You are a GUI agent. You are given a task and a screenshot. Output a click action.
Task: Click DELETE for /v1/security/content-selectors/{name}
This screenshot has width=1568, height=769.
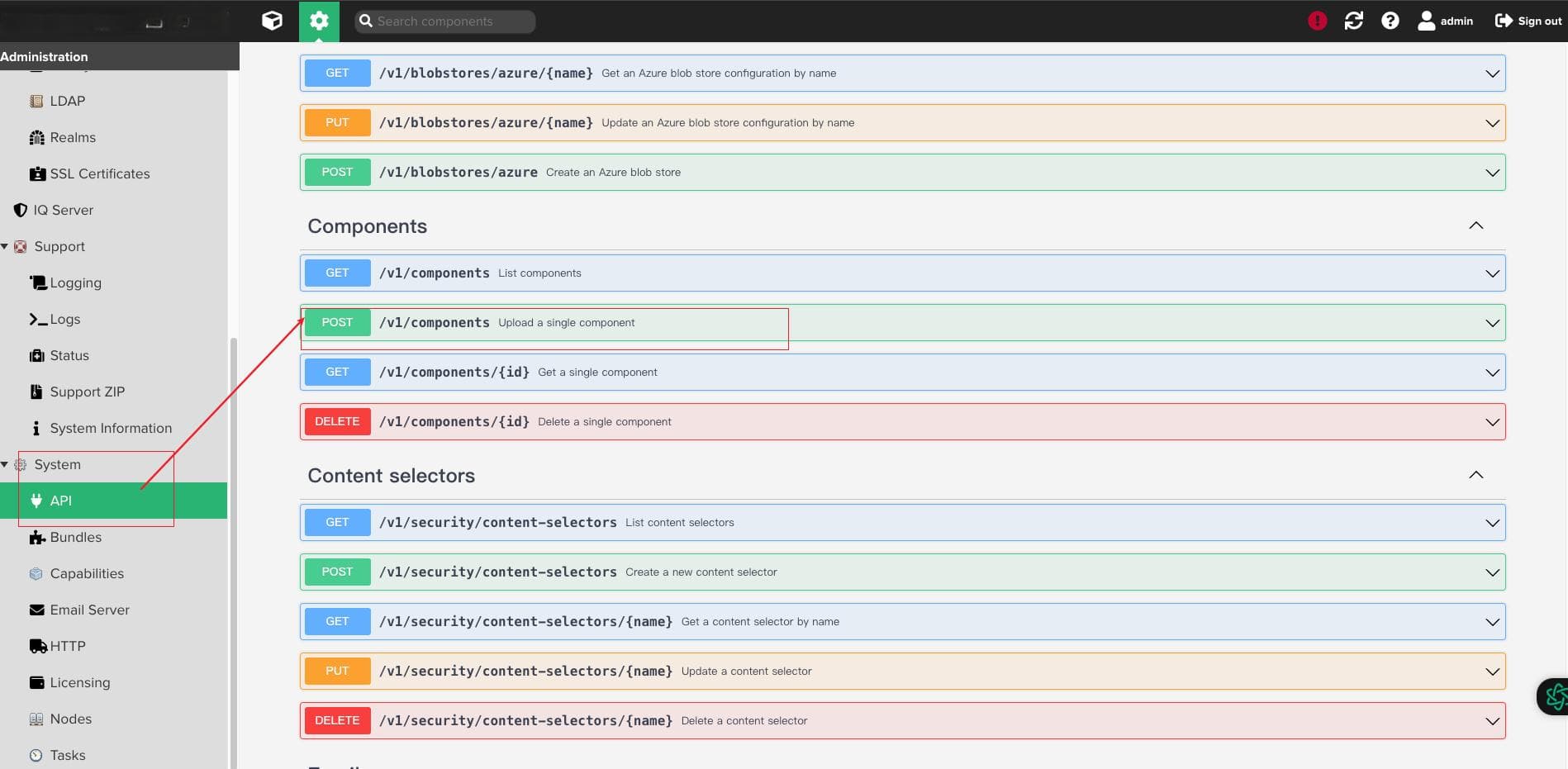pyautogui.click(x=337, y=720)
